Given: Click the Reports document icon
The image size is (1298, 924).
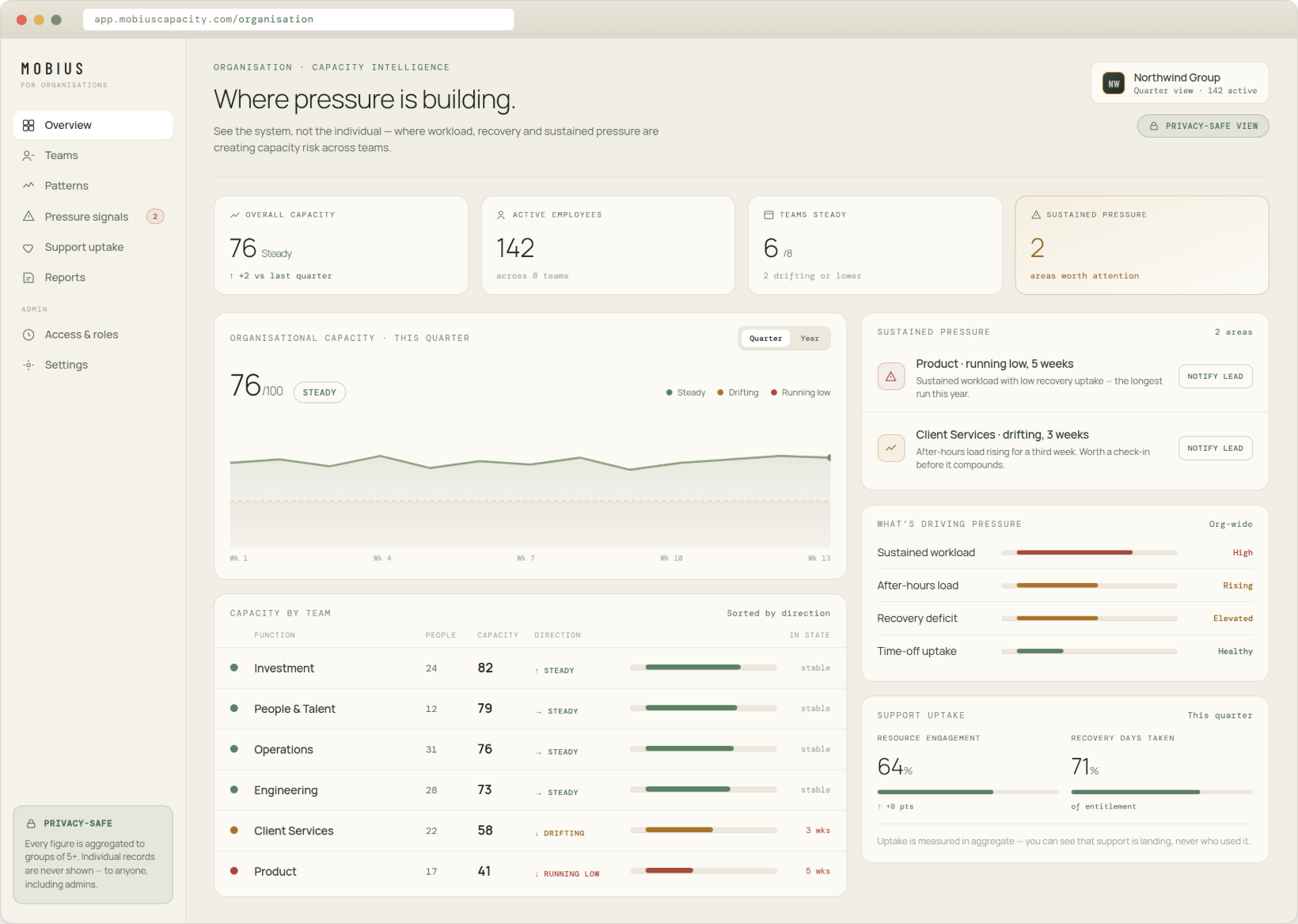Looking at the screenshot, I should tap(28, 278).
